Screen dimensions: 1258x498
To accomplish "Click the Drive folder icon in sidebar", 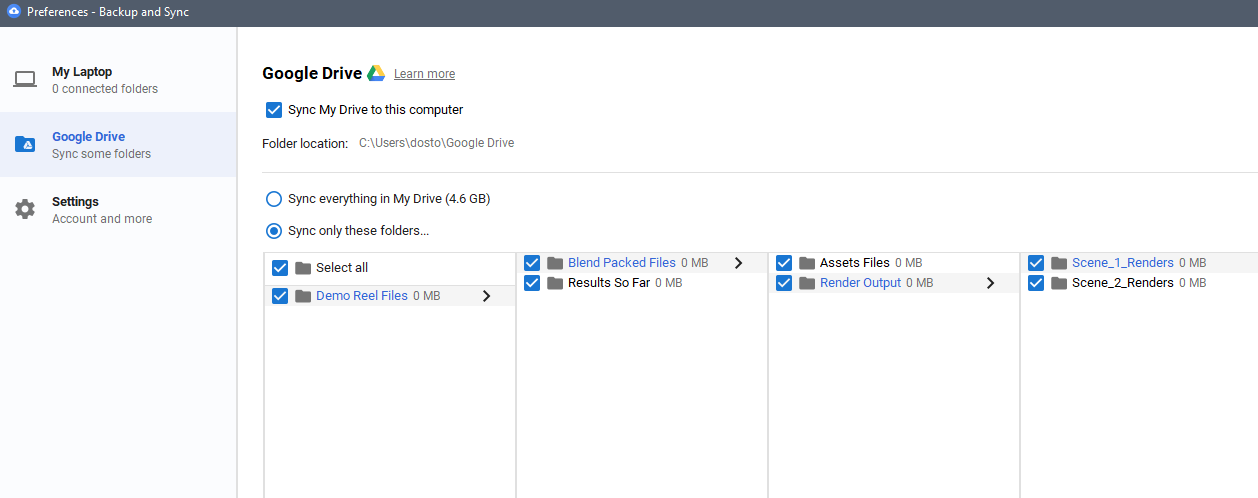I will click(x=25, y=145).
